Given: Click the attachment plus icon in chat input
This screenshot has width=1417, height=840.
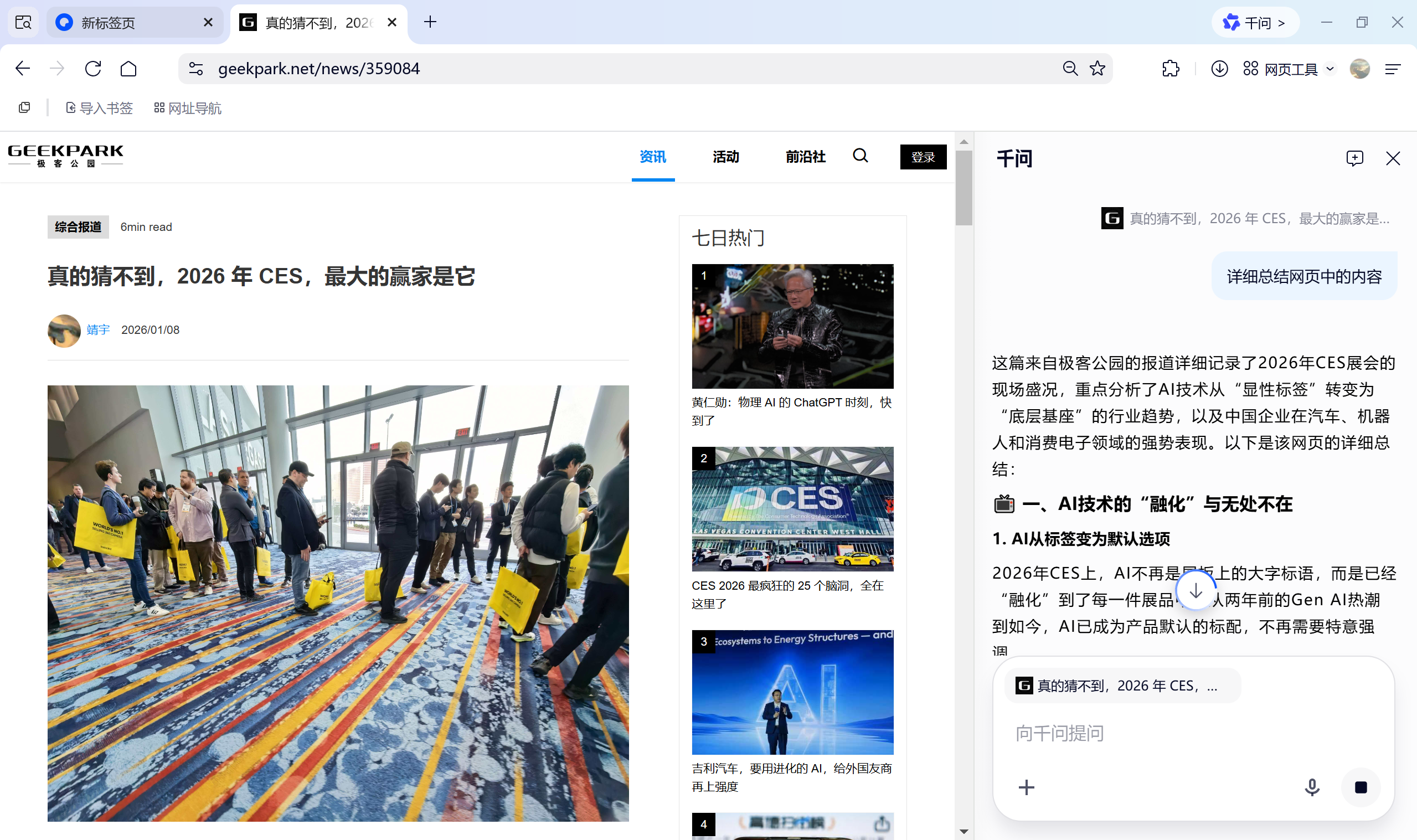Looking at the screenshot, I should [x=1026, y=787].
